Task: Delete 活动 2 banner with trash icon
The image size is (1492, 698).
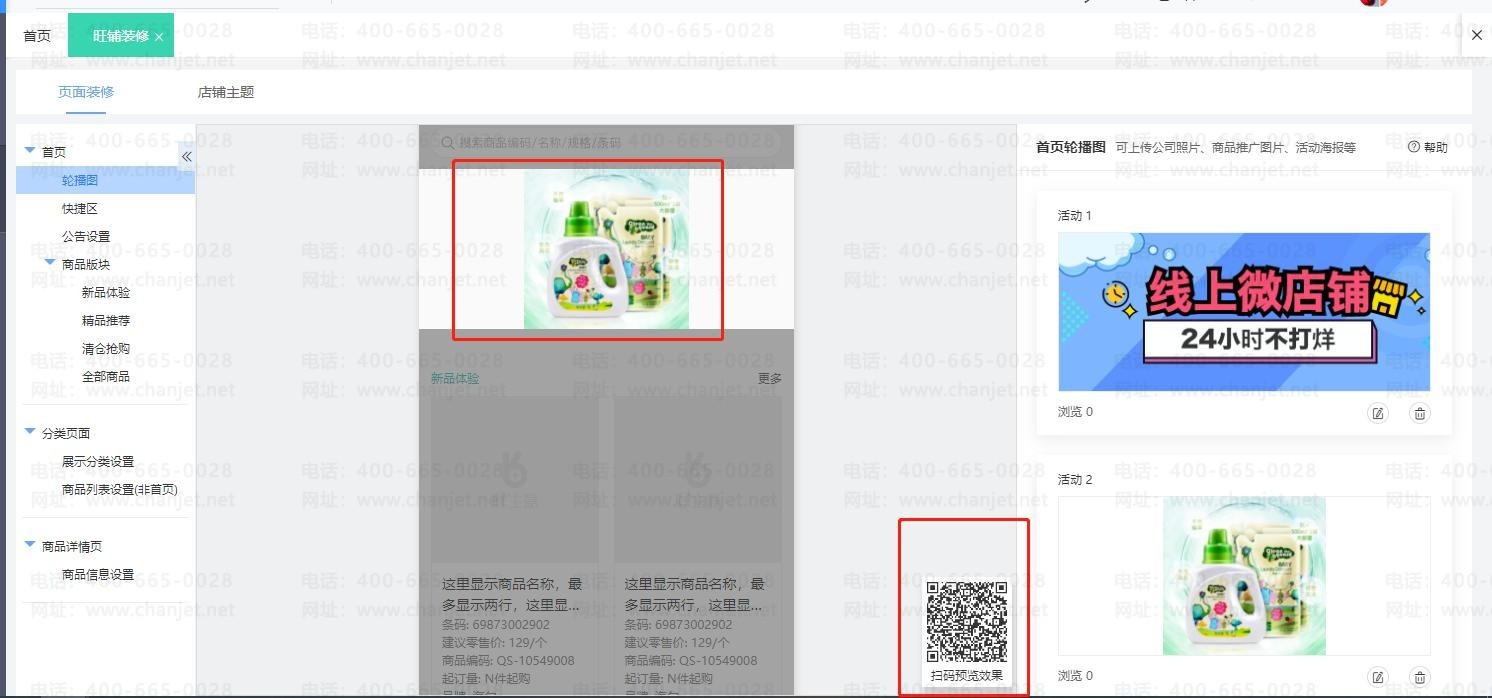Action: pyautogui.click(x=1419, y=677)
